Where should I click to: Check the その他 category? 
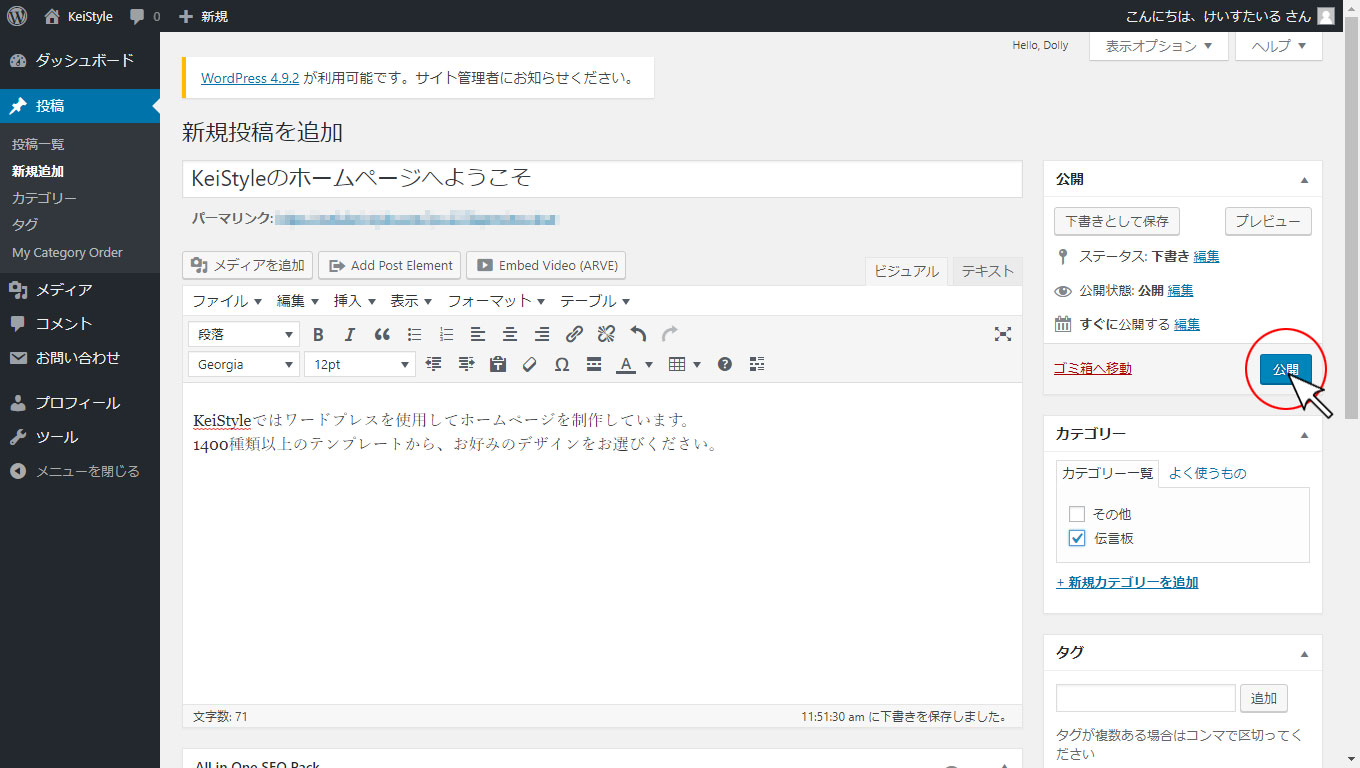[1077, 514]
